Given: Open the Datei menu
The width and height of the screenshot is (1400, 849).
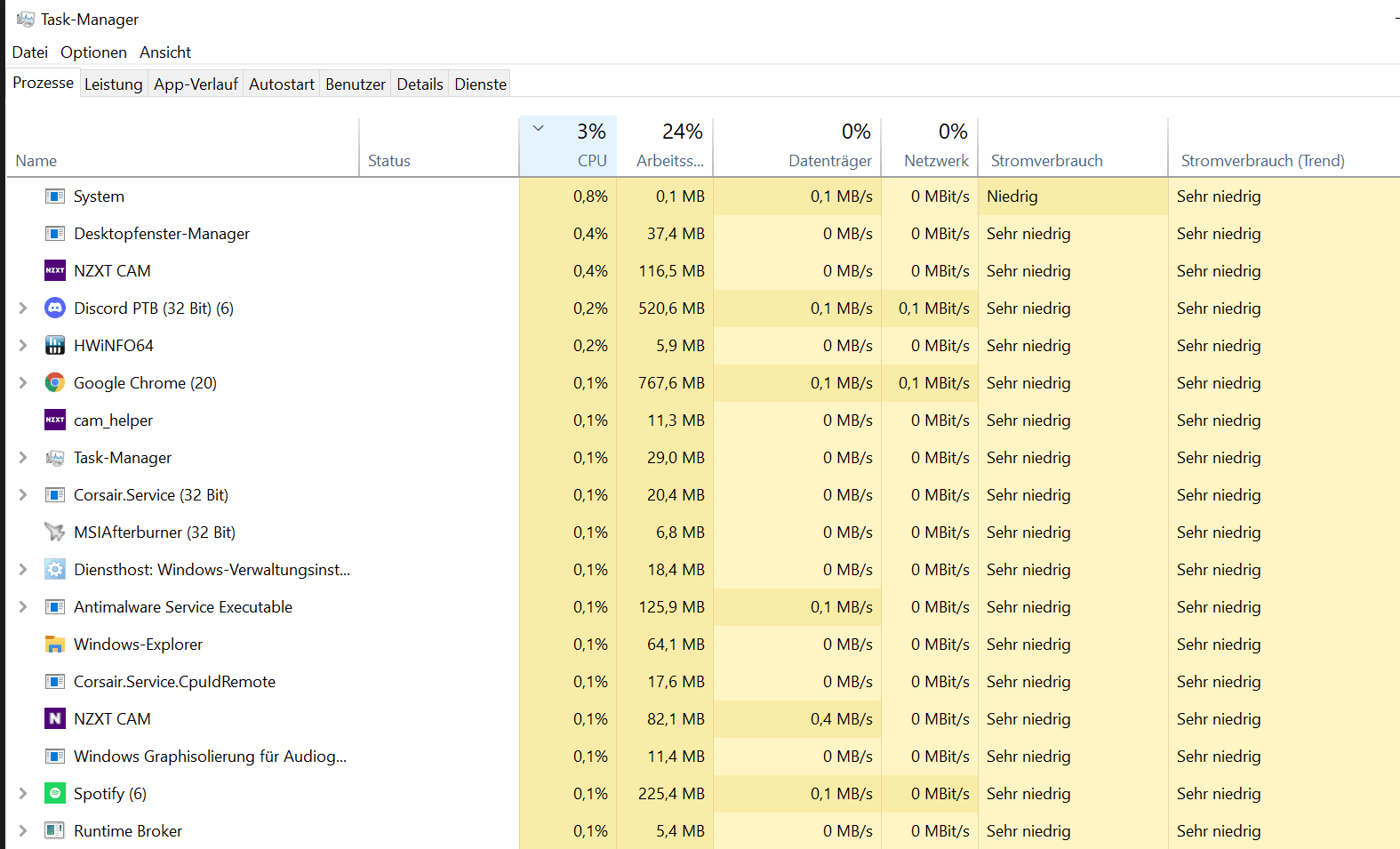Looking at the screenshot, I should tap(30, 52).
